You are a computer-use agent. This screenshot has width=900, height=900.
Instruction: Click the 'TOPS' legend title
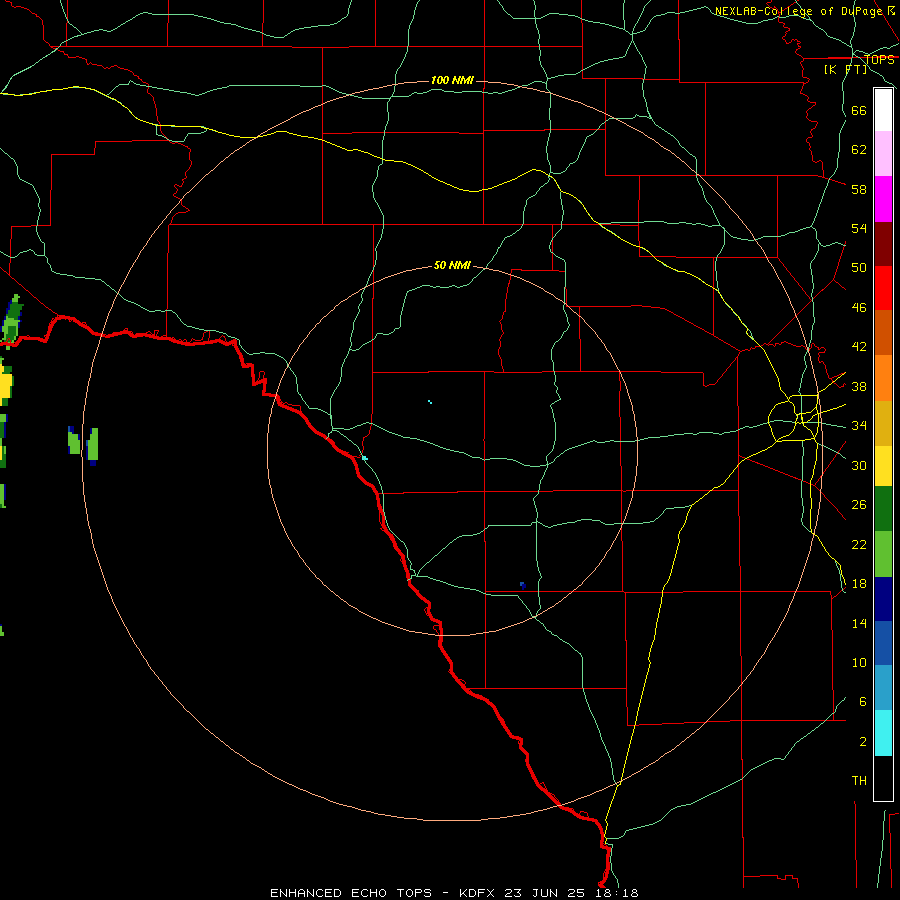[x=879, y=59]
